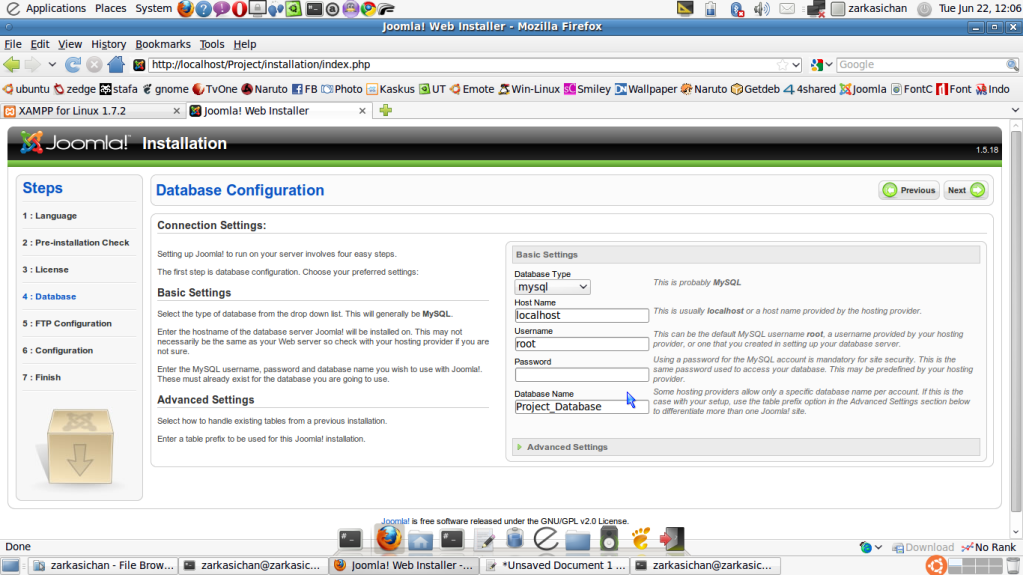Click the logout door dock icon

pos(671,539)
